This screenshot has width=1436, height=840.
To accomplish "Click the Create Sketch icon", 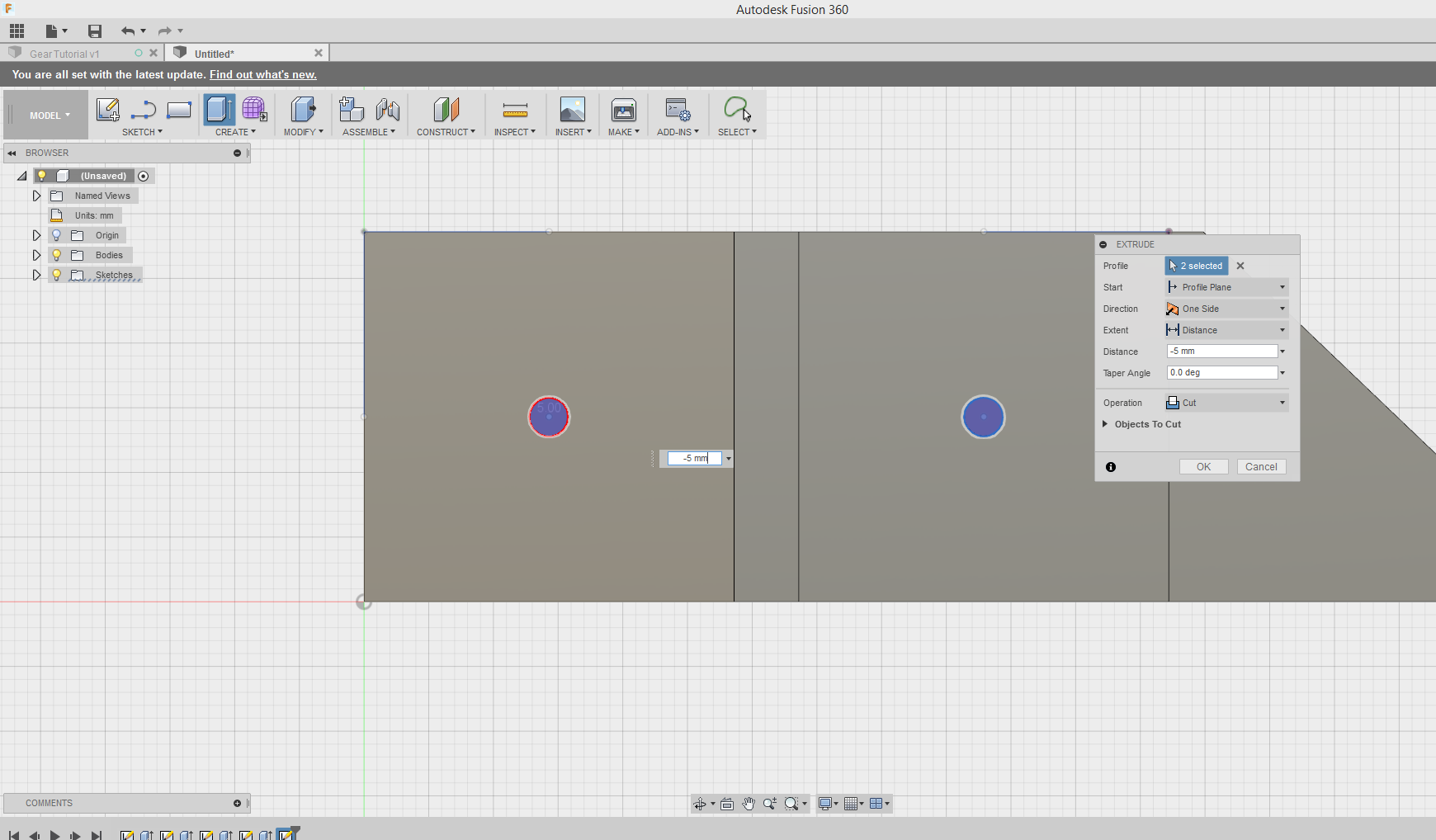I will (107, 110).
